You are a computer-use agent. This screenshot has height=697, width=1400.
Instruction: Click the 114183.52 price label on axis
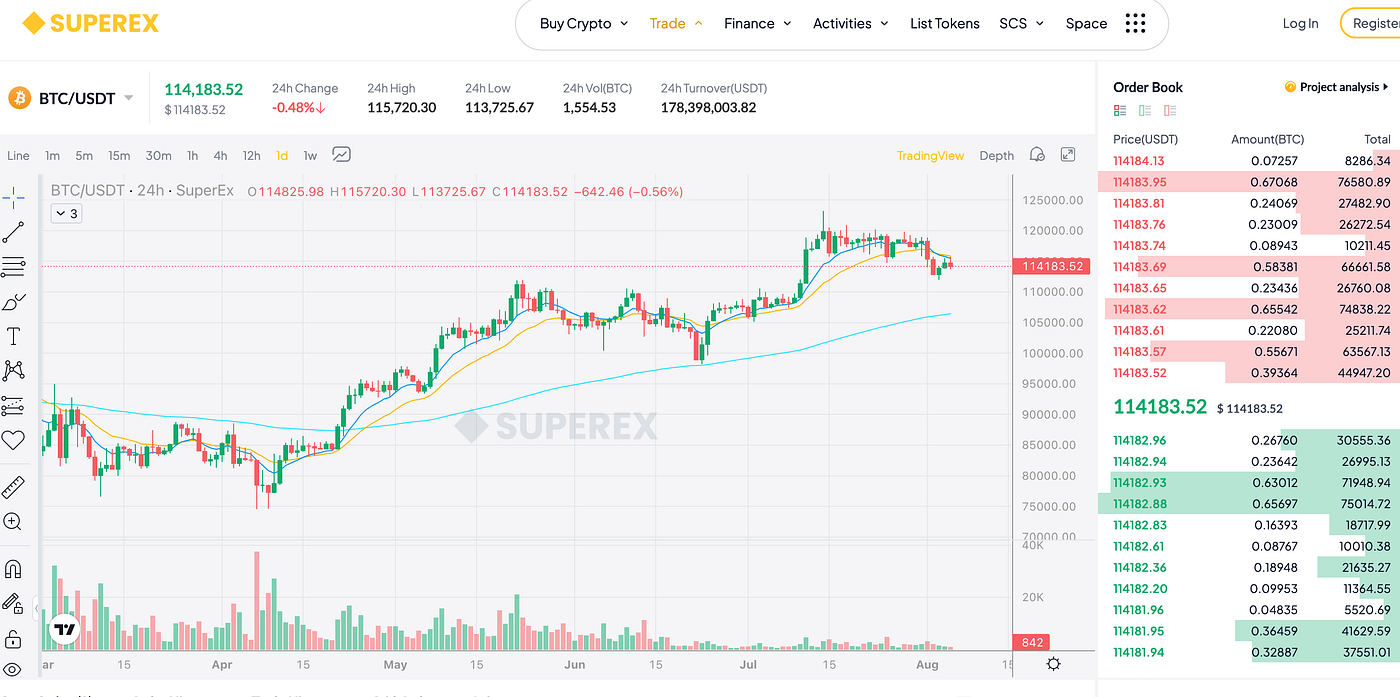click(1050, 266)
